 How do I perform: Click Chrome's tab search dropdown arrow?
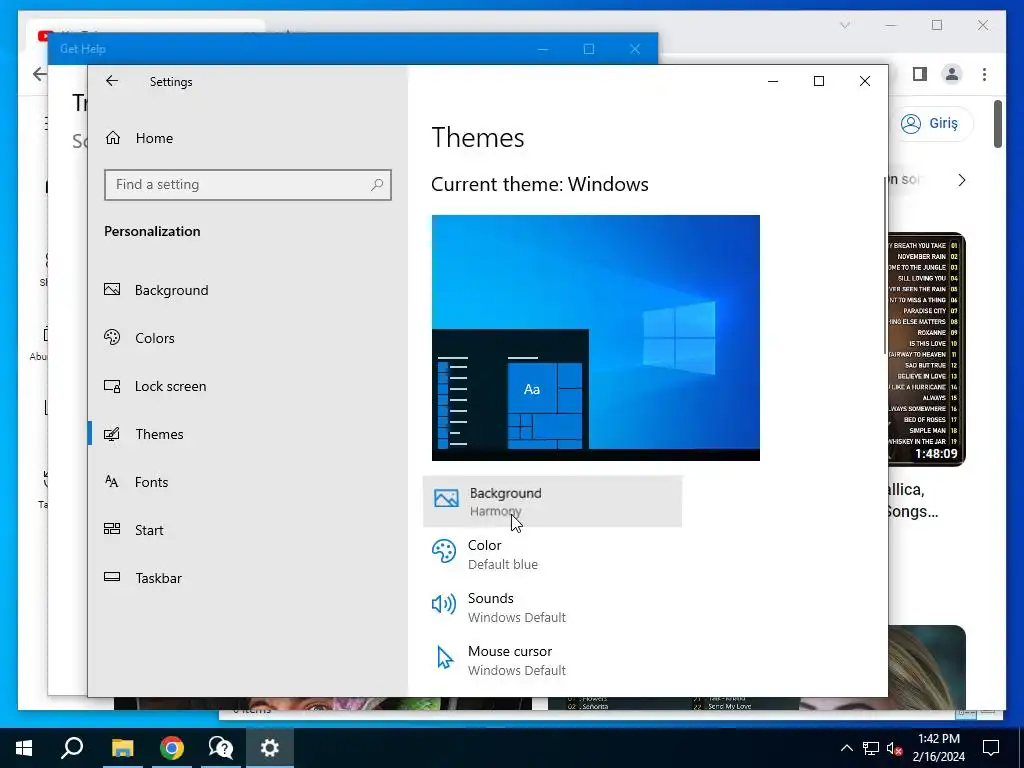click(x=844, y=25)
